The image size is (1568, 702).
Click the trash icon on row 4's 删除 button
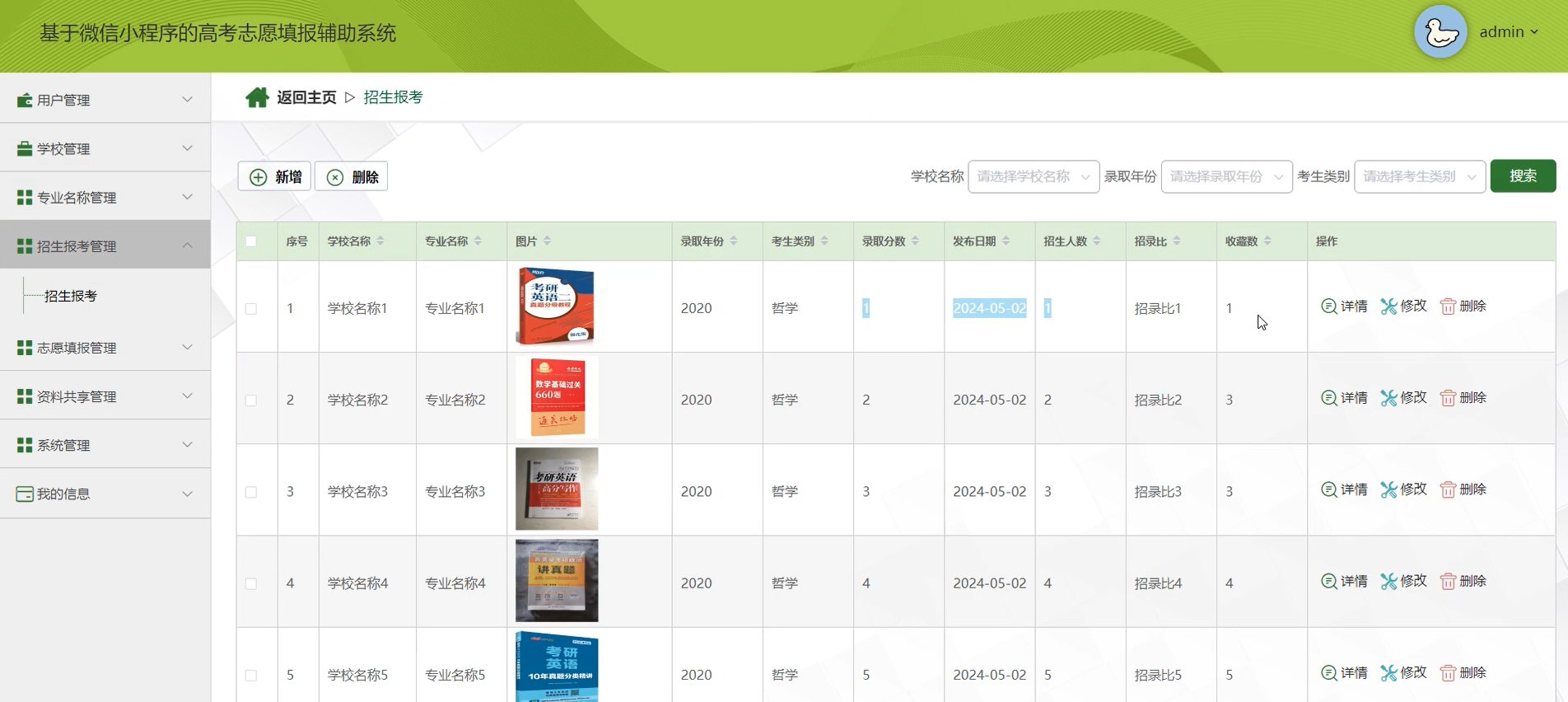[1448, 582]
